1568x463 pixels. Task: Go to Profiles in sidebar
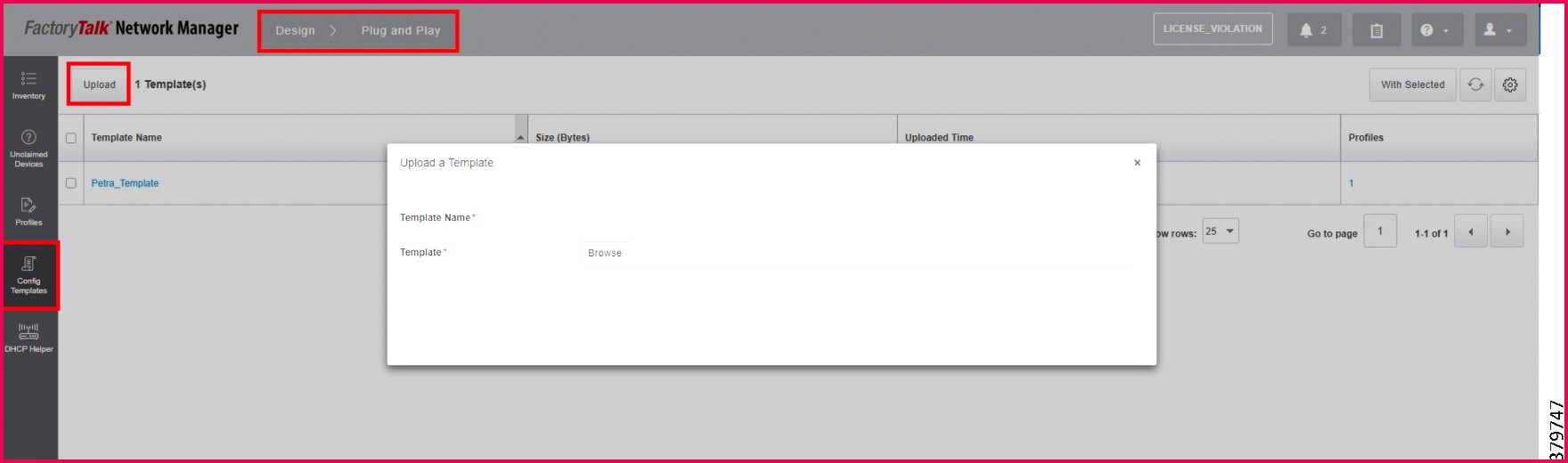[x=29, y=211]
